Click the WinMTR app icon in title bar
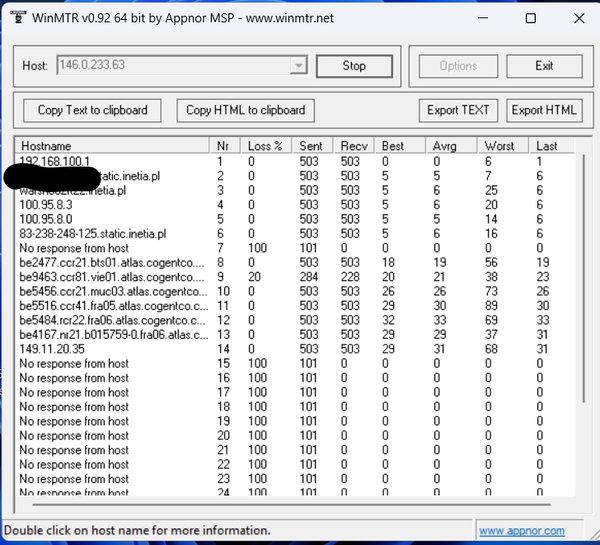 tap(18, 17)
